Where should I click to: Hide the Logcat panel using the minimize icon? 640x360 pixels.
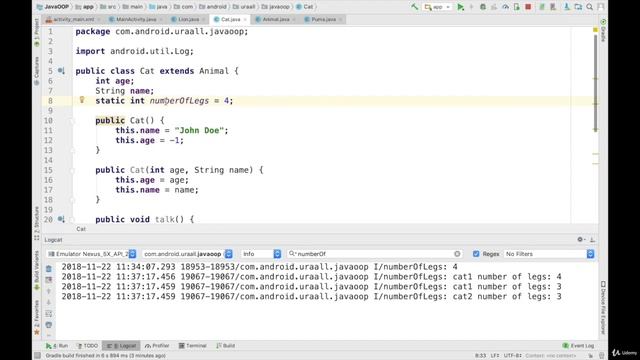click(592, 240)
